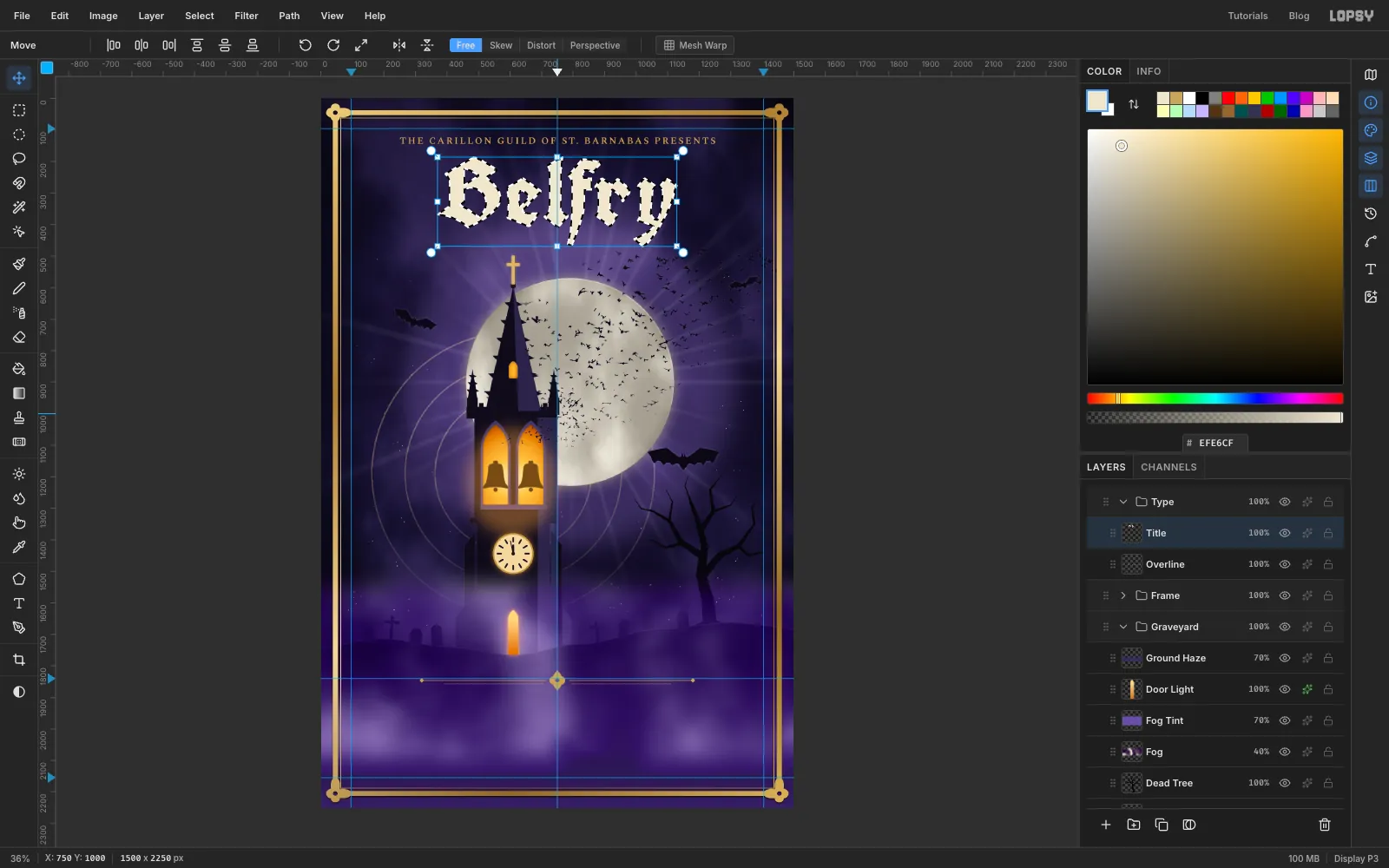Switch to the Info tab
This screenshot has height=868, width=1389.
tap(1149, 71)
